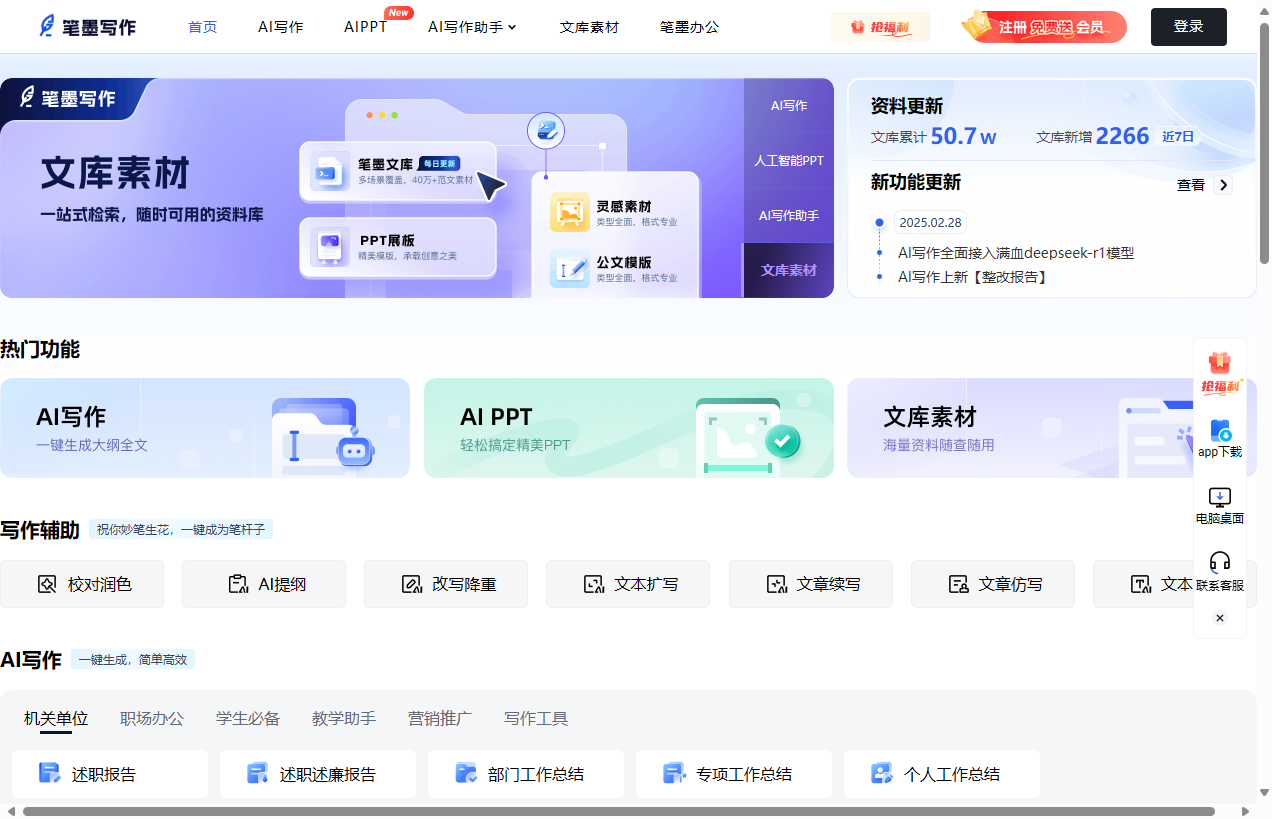Click the arrow next to 查看
This screenshot has width=1272, height=819.
click(x=1223, y=185)
